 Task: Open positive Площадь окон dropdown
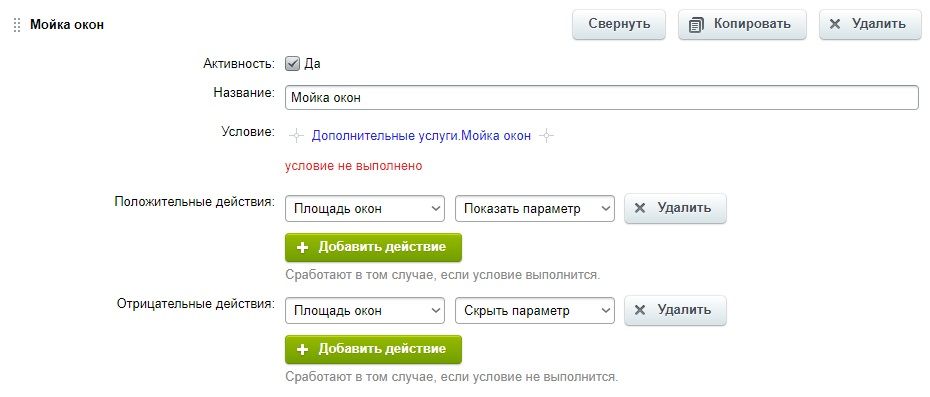click(365, 209)
